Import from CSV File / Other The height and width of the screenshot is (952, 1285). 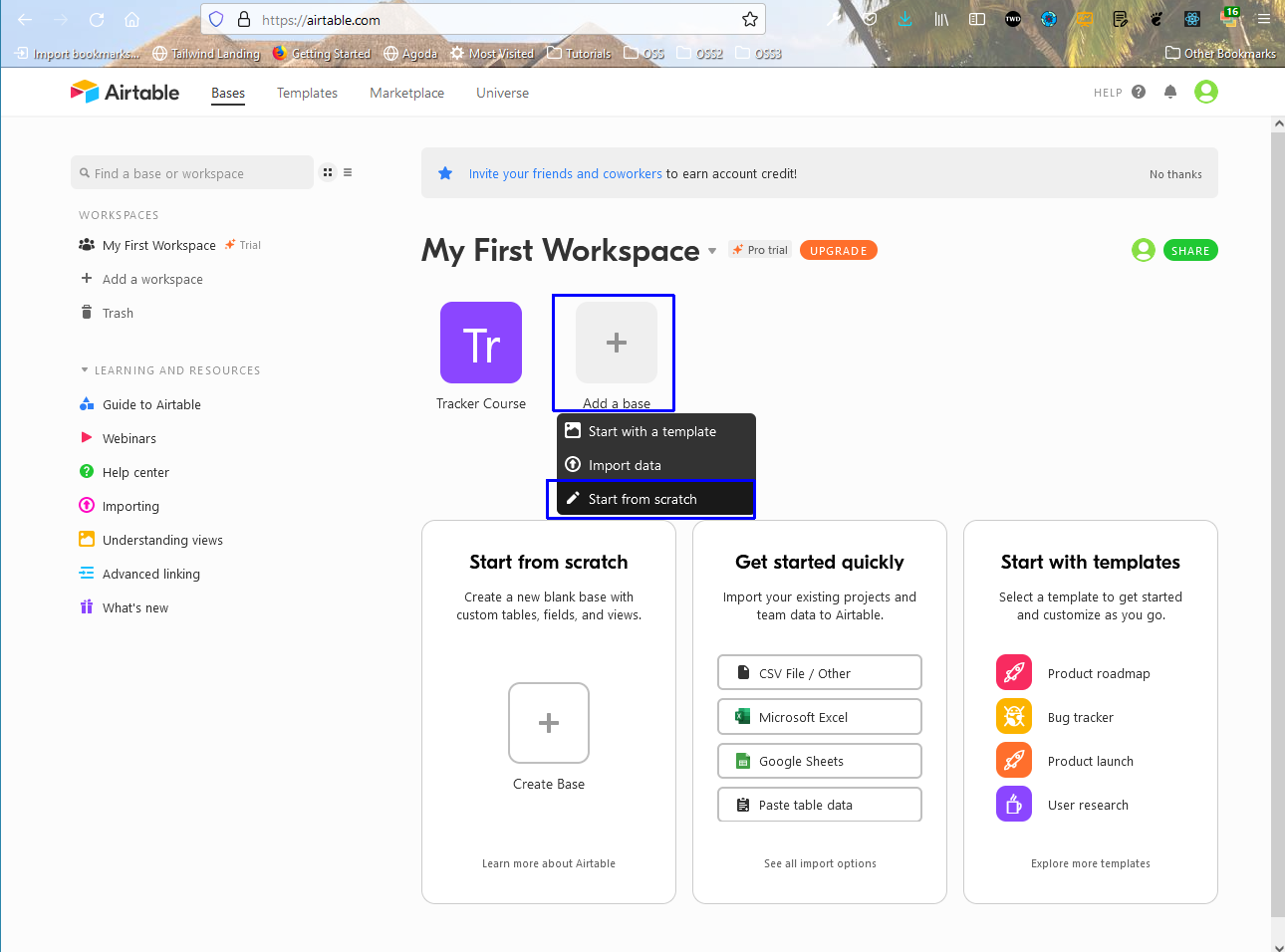tap(820, 672)
